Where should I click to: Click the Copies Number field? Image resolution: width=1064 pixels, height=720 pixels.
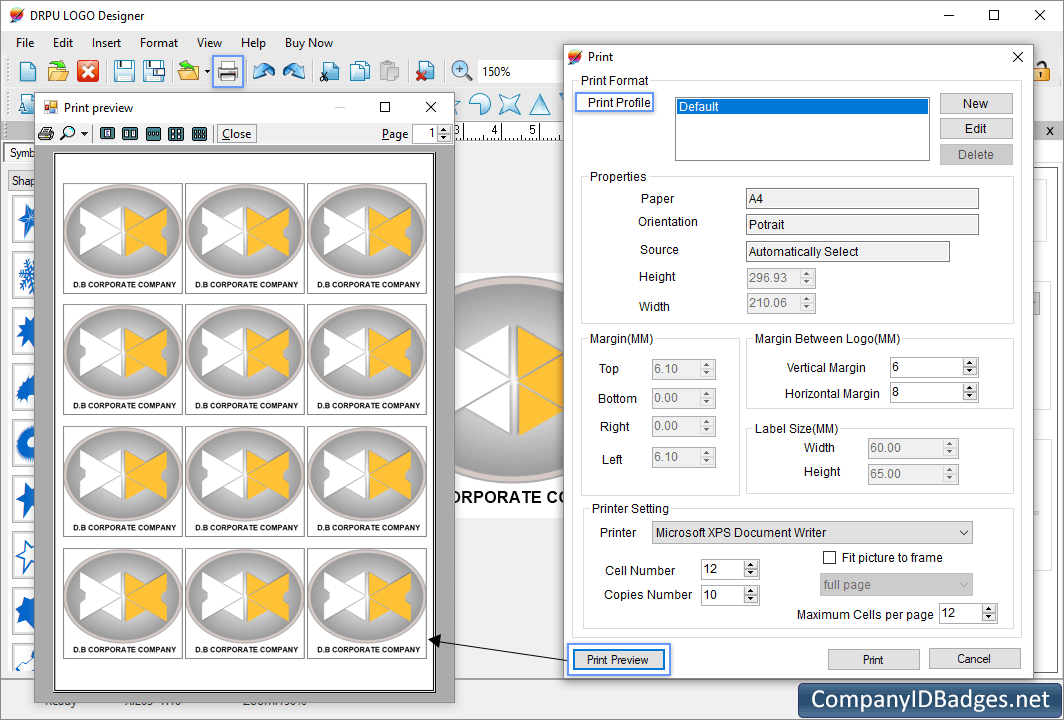(x=722, y=595)
